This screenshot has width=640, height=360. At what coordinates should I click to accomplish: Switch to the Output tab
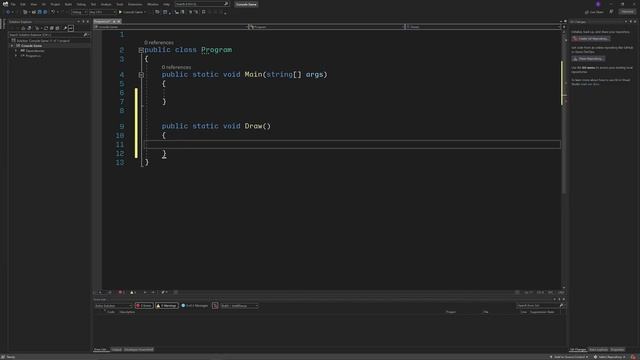[x=116, y=350]
